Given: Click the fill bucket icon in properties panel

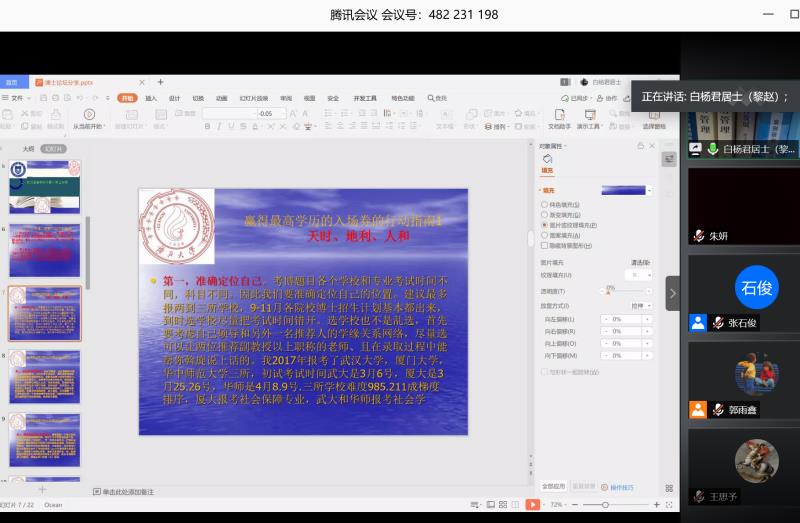Looking at the screenshot, I should pos(547,158).
